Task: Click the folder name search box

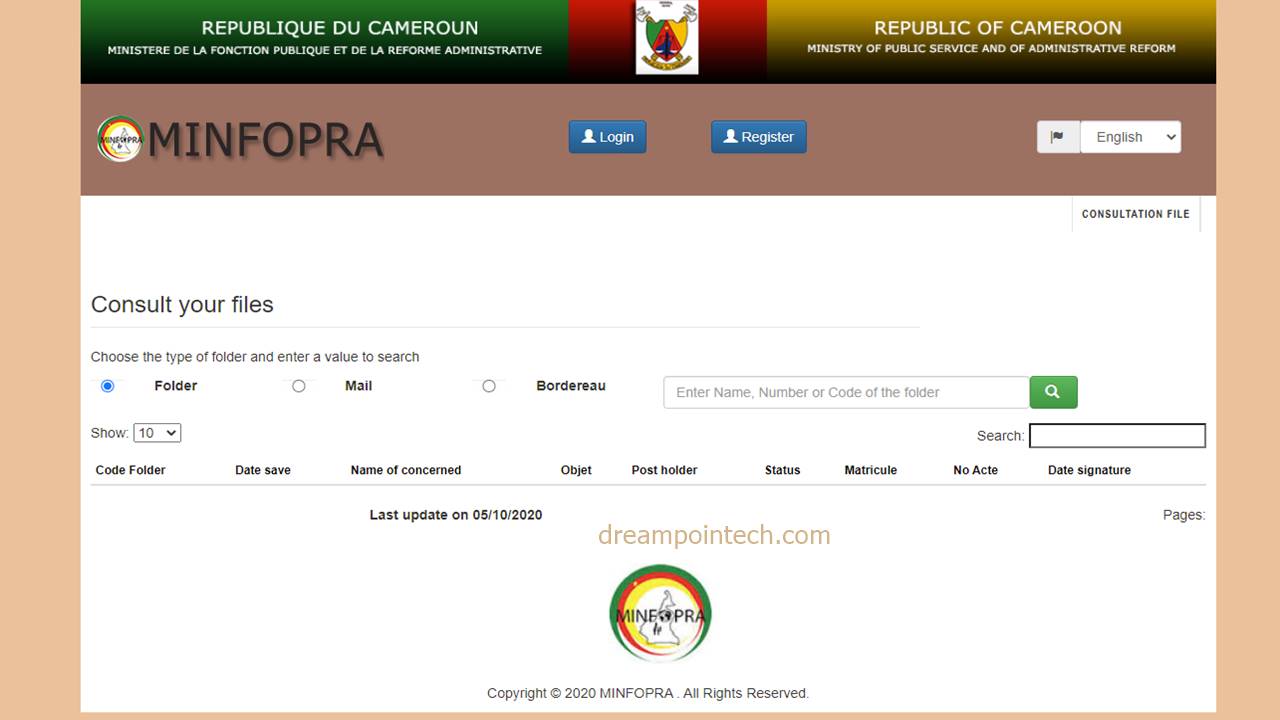Action: tap(845, 392)
